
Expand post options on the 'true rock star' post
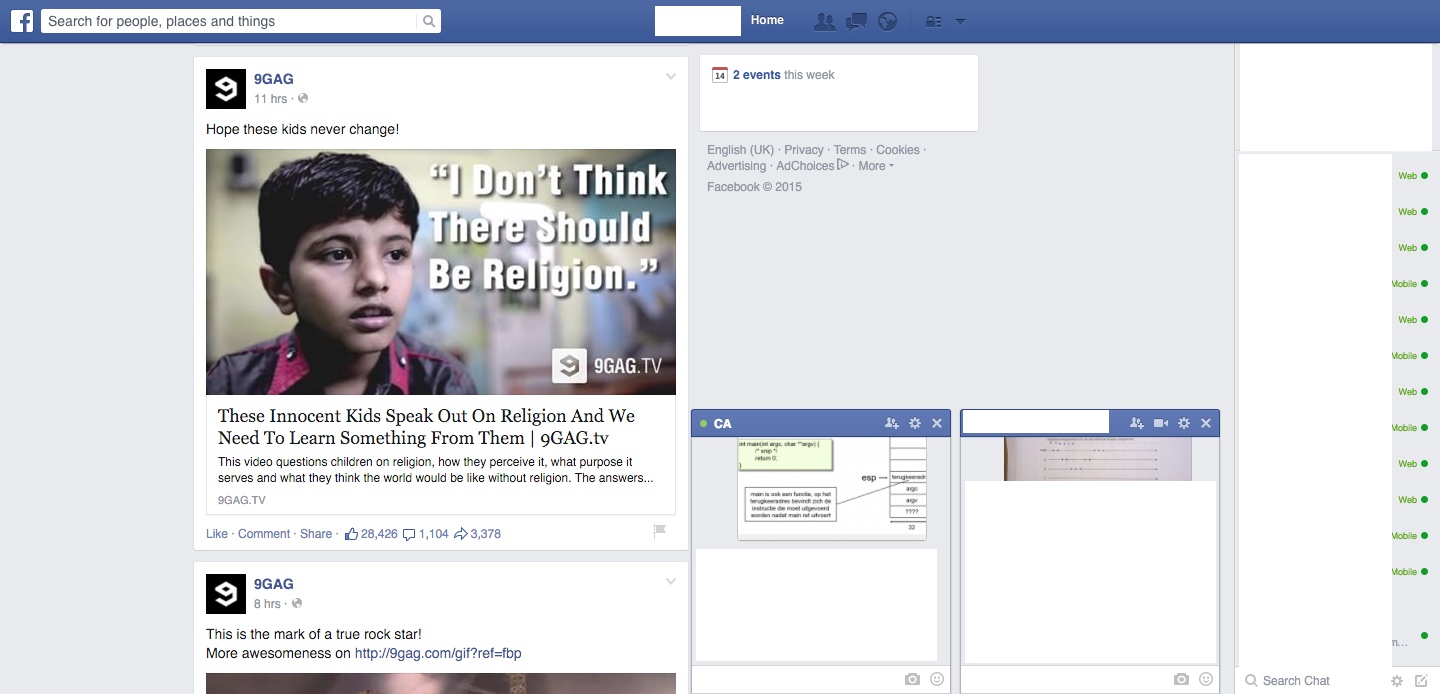(x=671, y=582)
